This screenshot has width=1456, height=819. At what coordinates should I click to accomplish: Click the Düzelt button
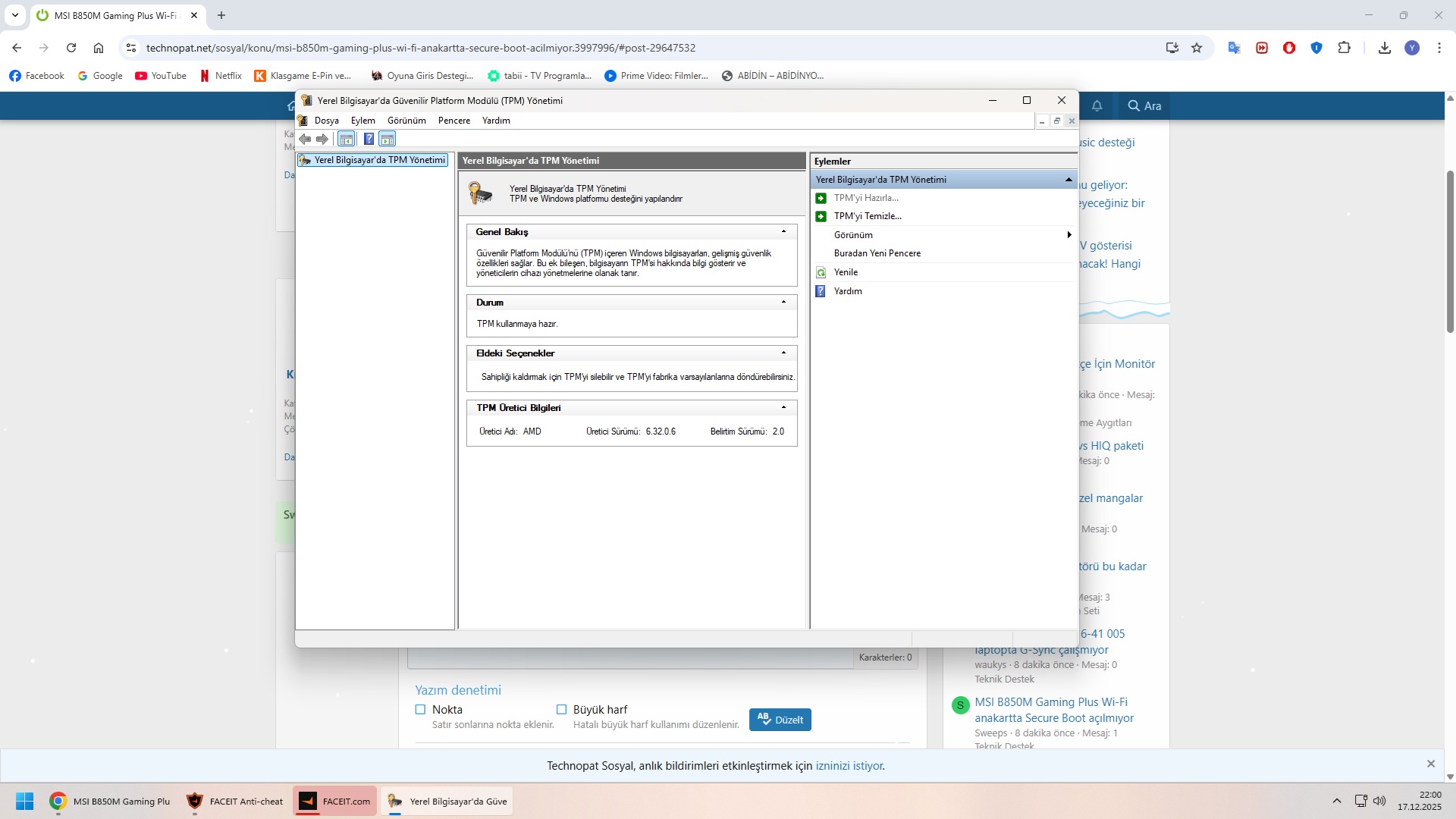click(x=780, y=720)
